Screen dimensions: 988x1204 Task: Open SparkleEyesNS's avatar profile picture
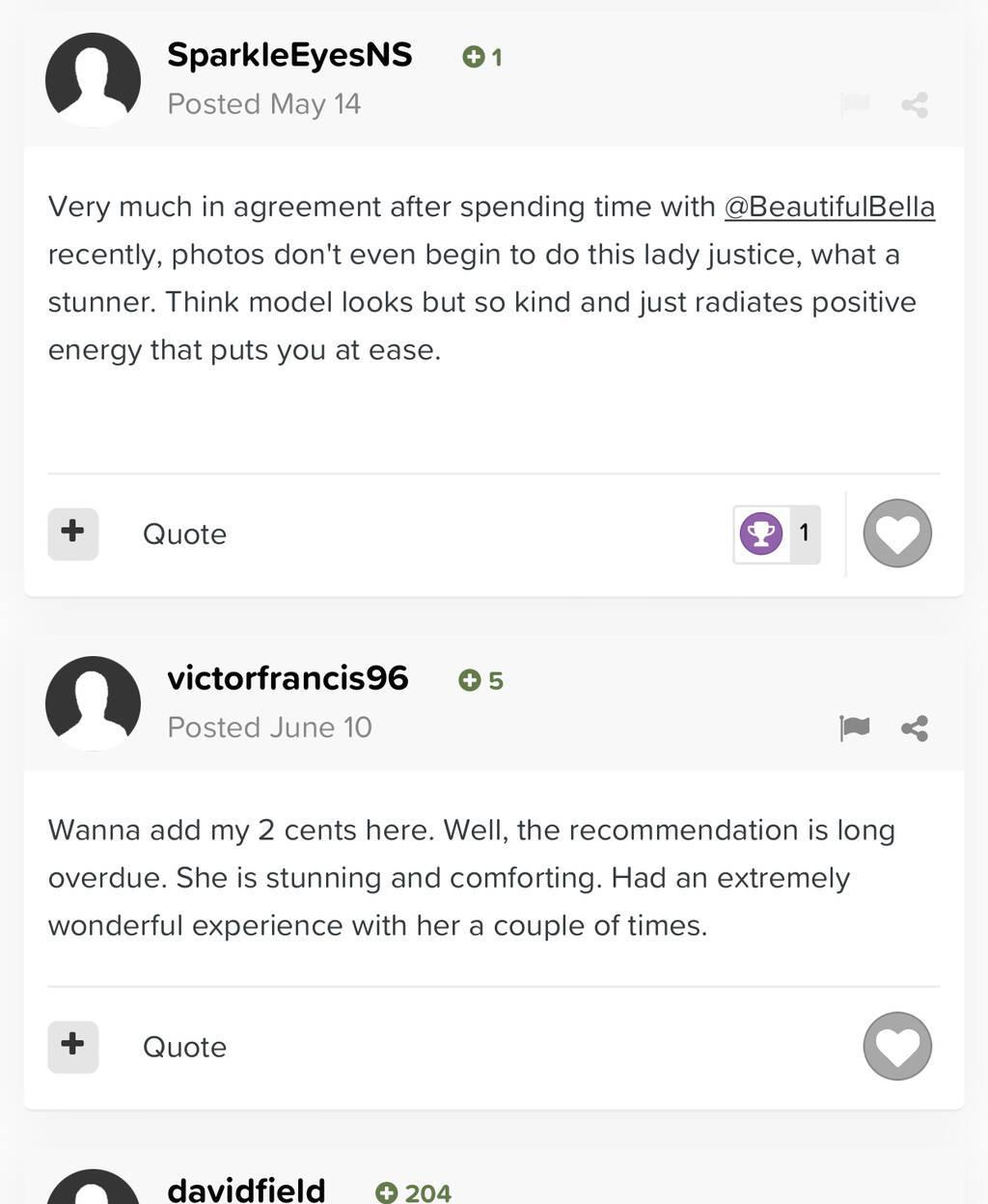[93, 80]
